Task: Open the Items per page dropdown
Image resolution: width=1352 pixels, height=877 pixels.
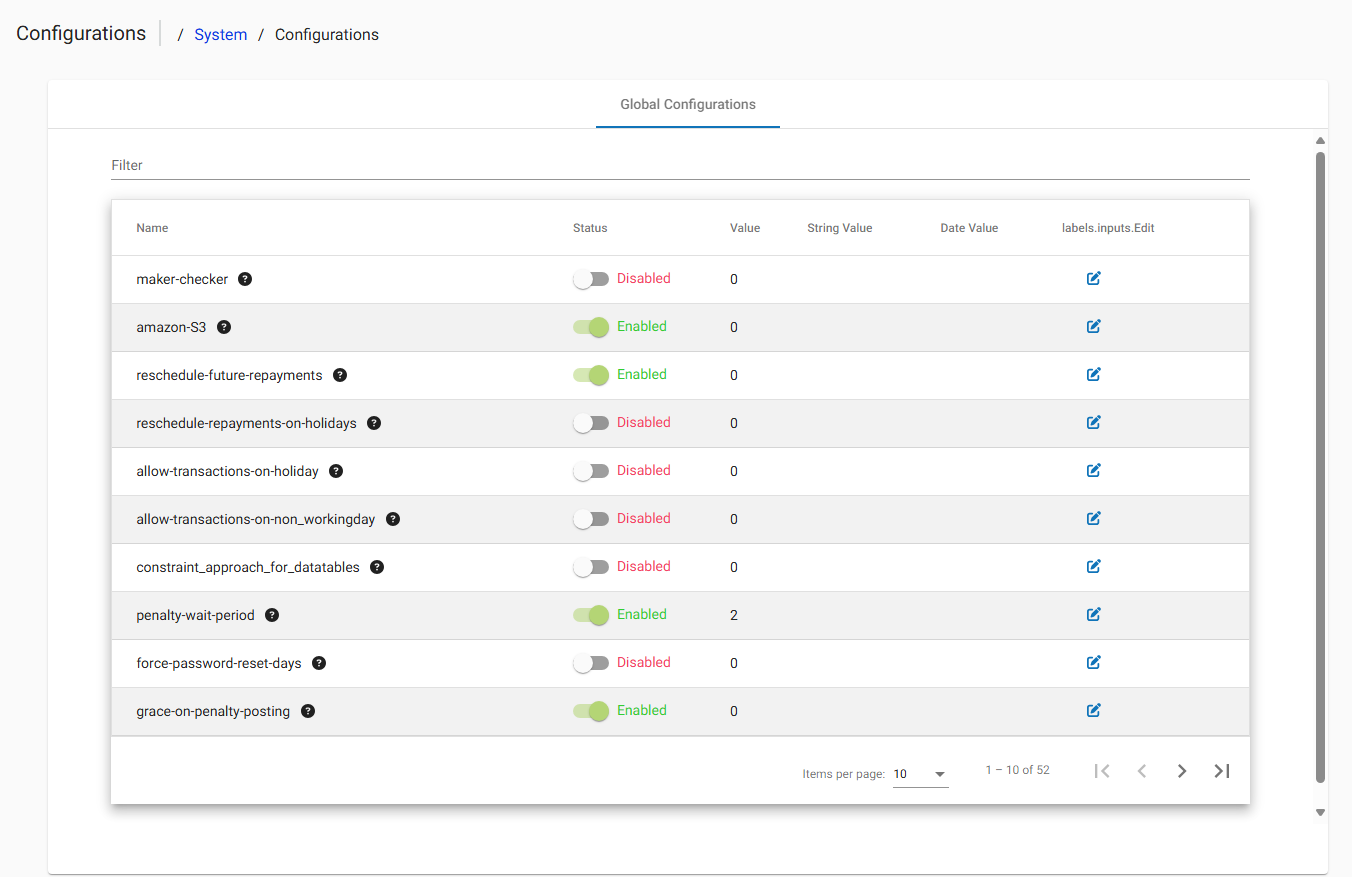Action: point(920,774)
